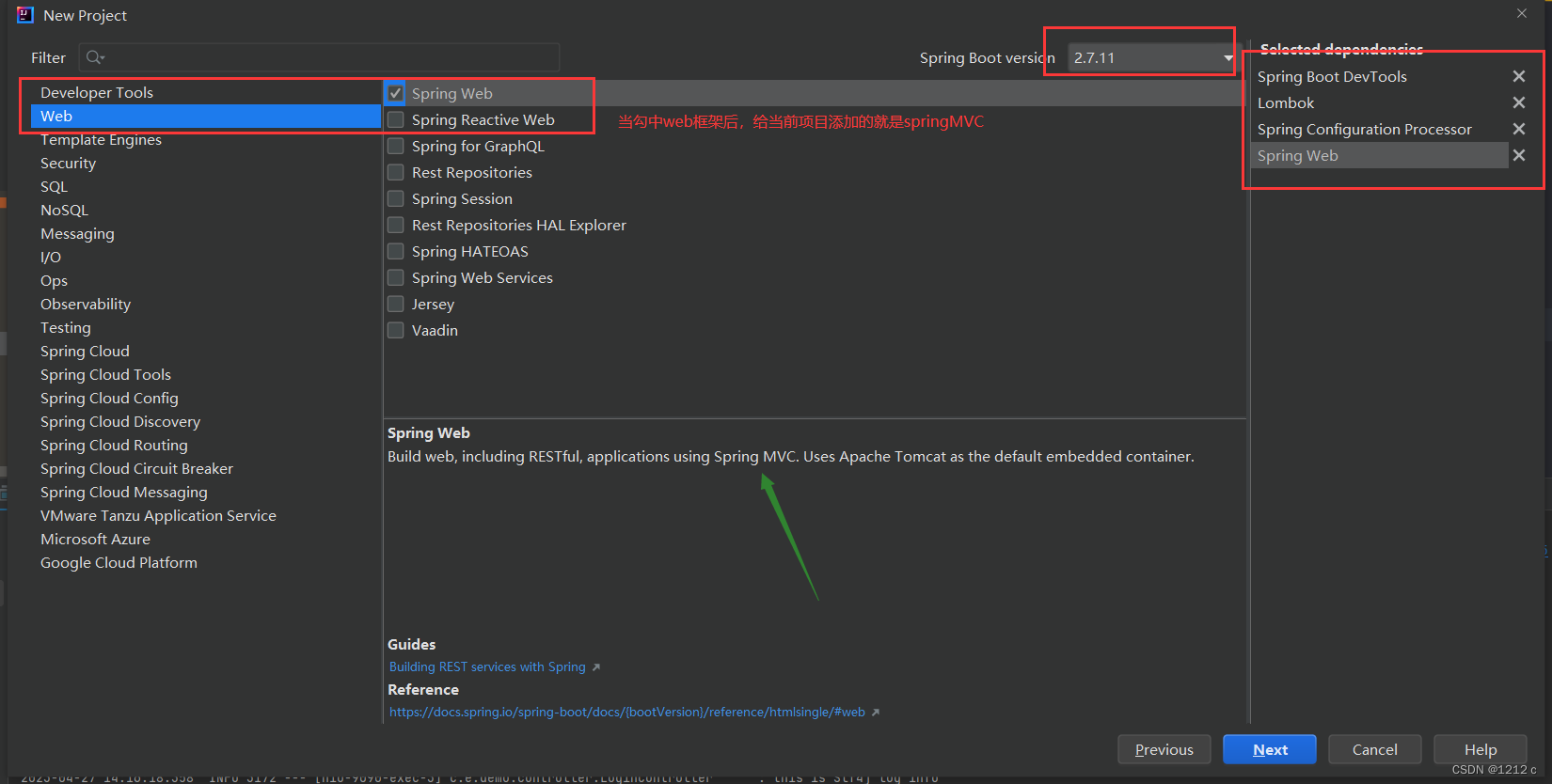The width and height of the screenshot is (1552, 784).
Task: Click the filter search magnifier icon
Action: pyautogui.click(x=95, y=57)
